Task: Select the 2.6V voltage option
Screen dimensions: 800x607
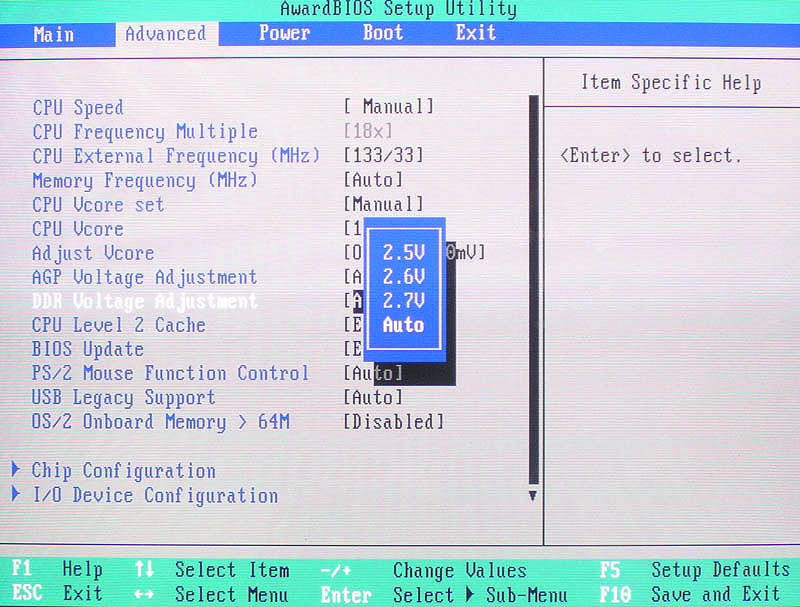Action: tap(404, 277)
